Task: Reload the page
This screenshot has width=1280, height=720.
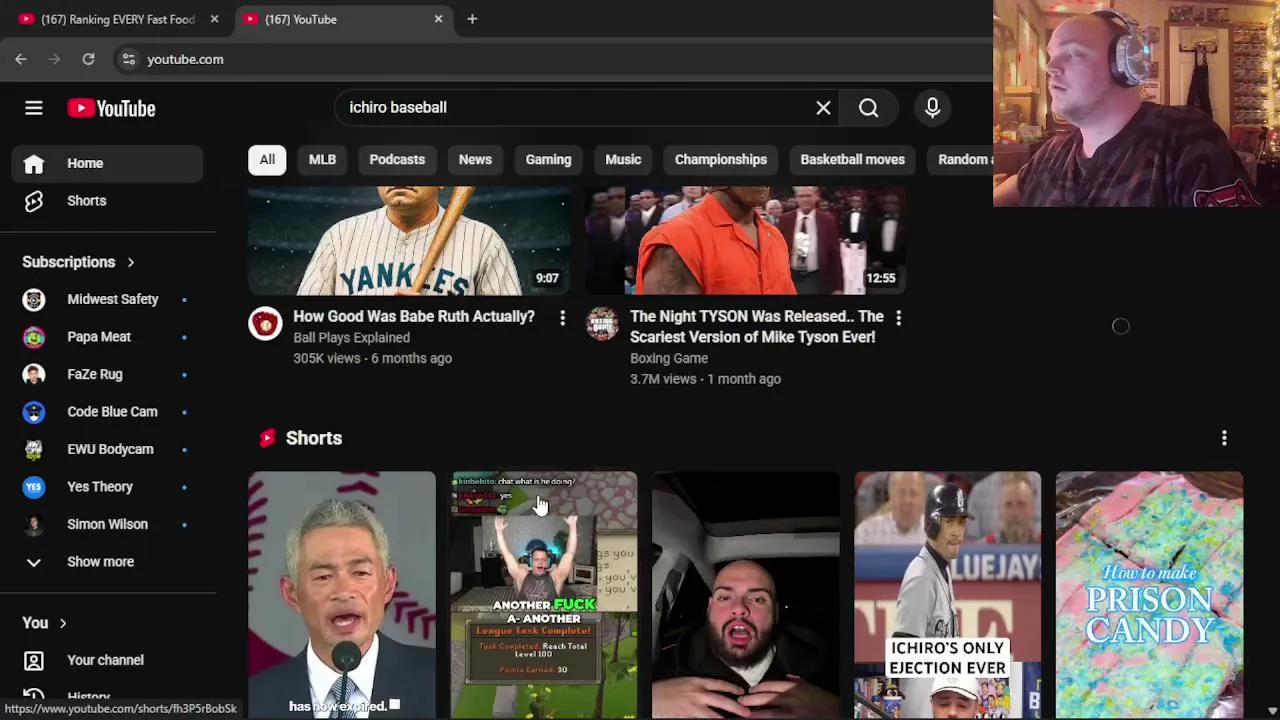Action: (x=88, y=59)
